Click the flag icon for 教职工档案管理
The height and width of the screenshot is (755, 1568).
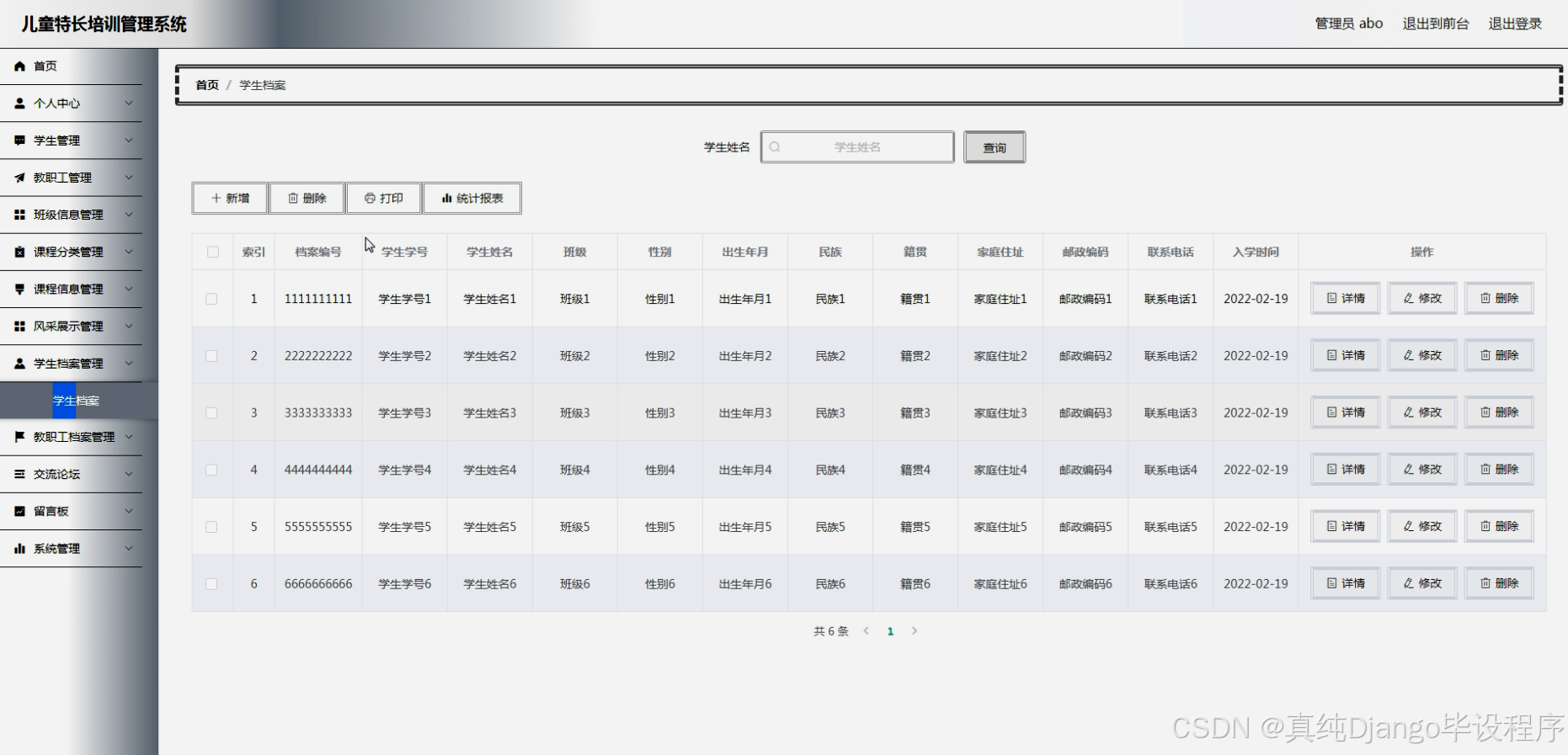19,437
